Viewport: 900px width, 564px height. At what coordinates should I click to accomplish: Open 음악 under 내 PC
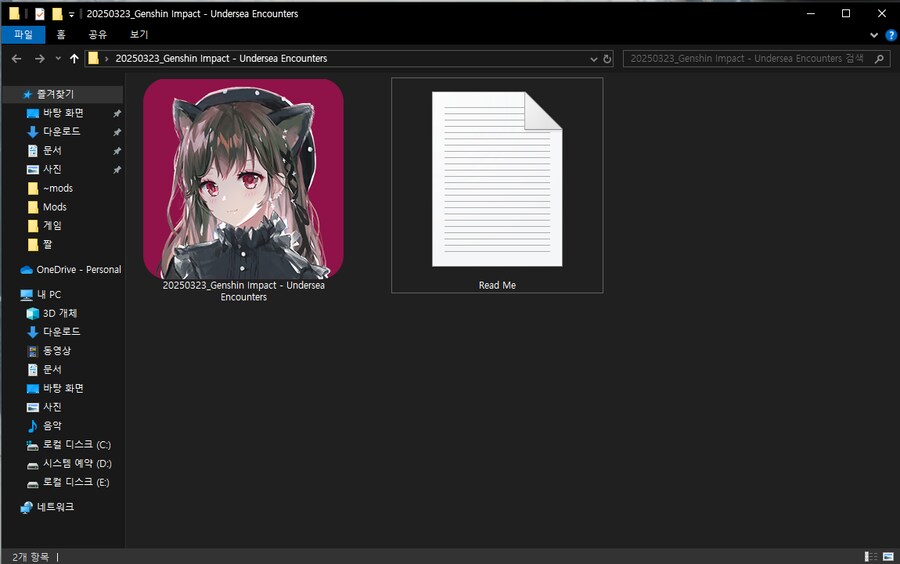[x=52, y=426]
